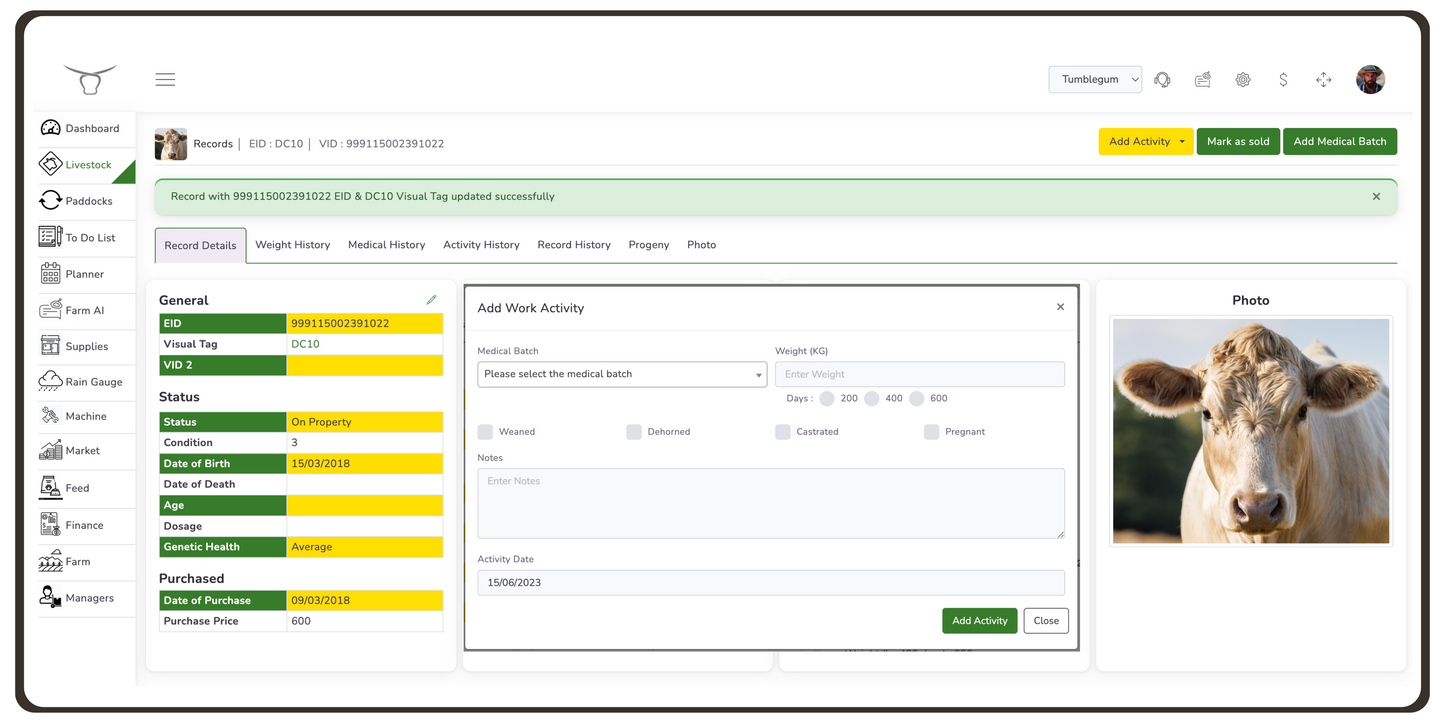Enable the Weaned checkbox

point(486,431)
